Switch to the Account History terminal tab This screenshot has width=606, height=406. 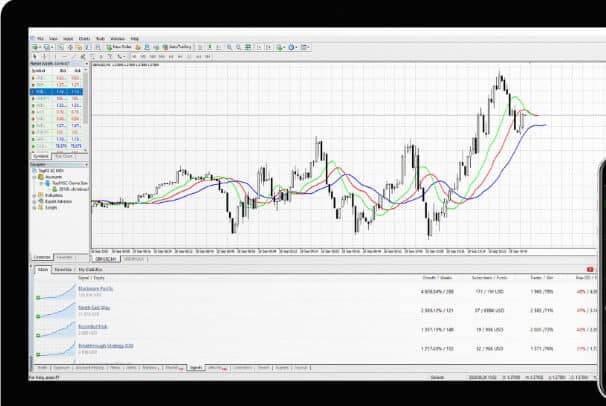pos(90,367)
